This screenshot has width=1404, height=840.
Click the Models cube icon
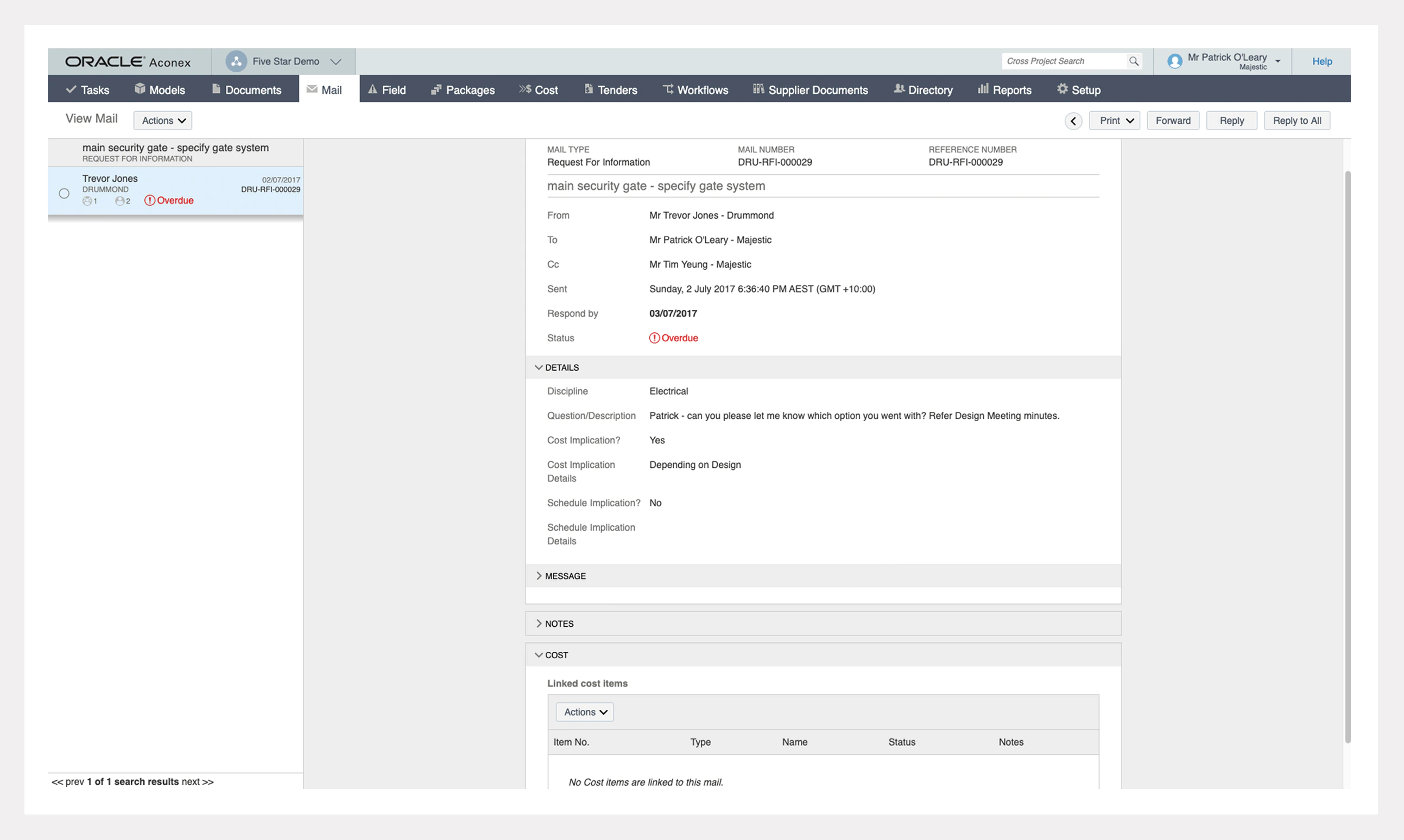[x=140, y=89]
